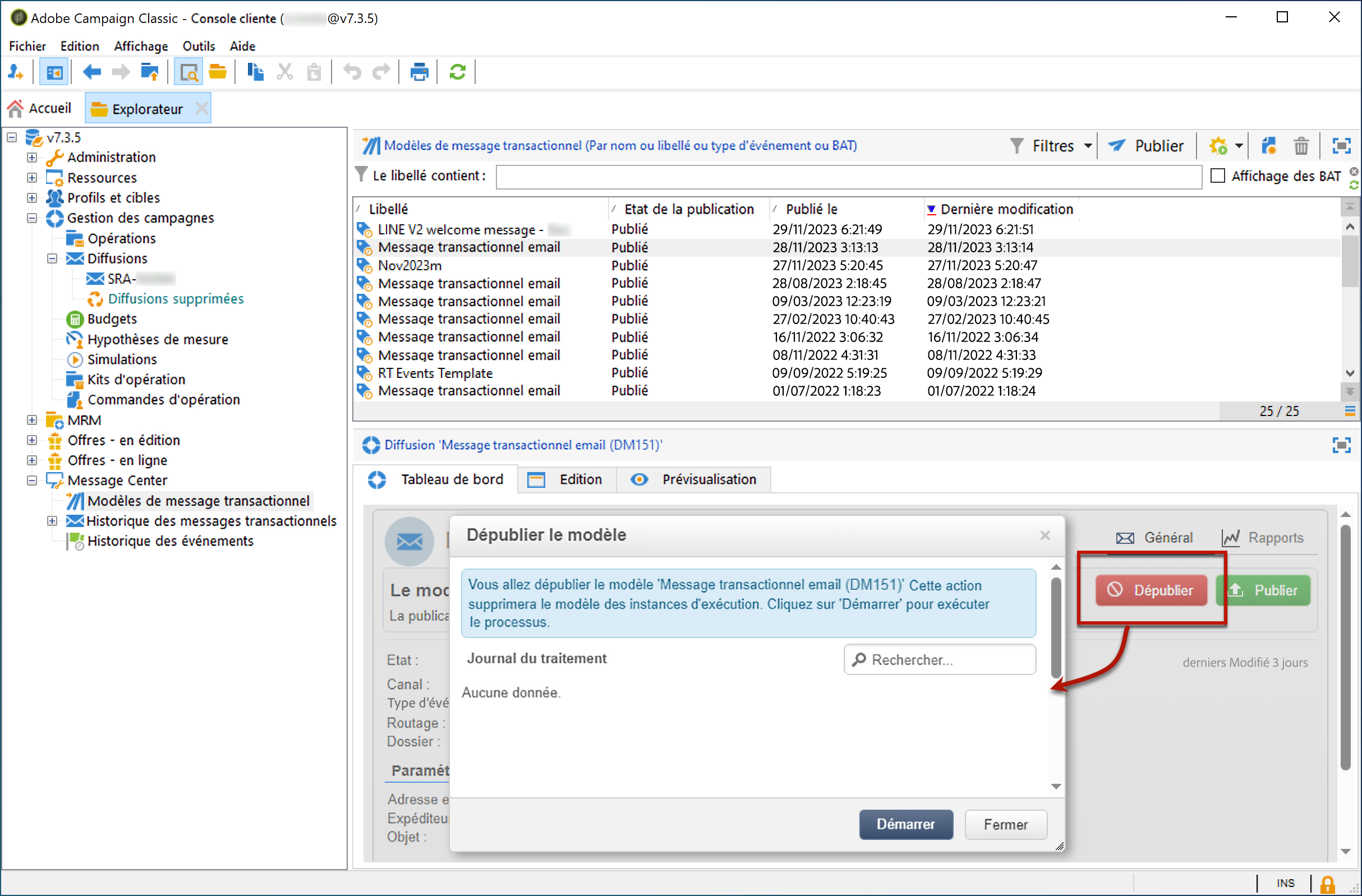The image size is (1362, 896).
Task: Click the trash delete icon in list toolbar
Action: pyautogui.click(x=1301, y=146)
